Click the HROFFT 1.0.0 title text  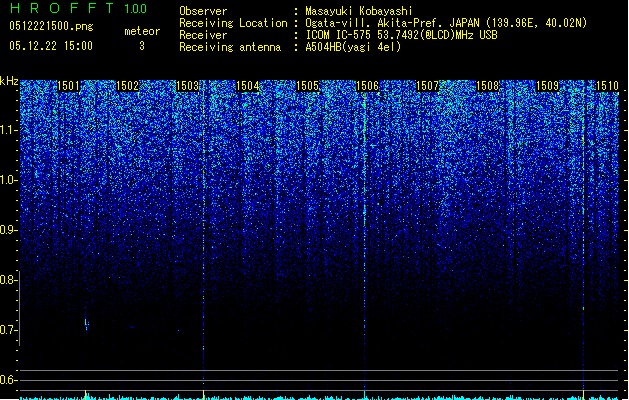coord(79,8)
